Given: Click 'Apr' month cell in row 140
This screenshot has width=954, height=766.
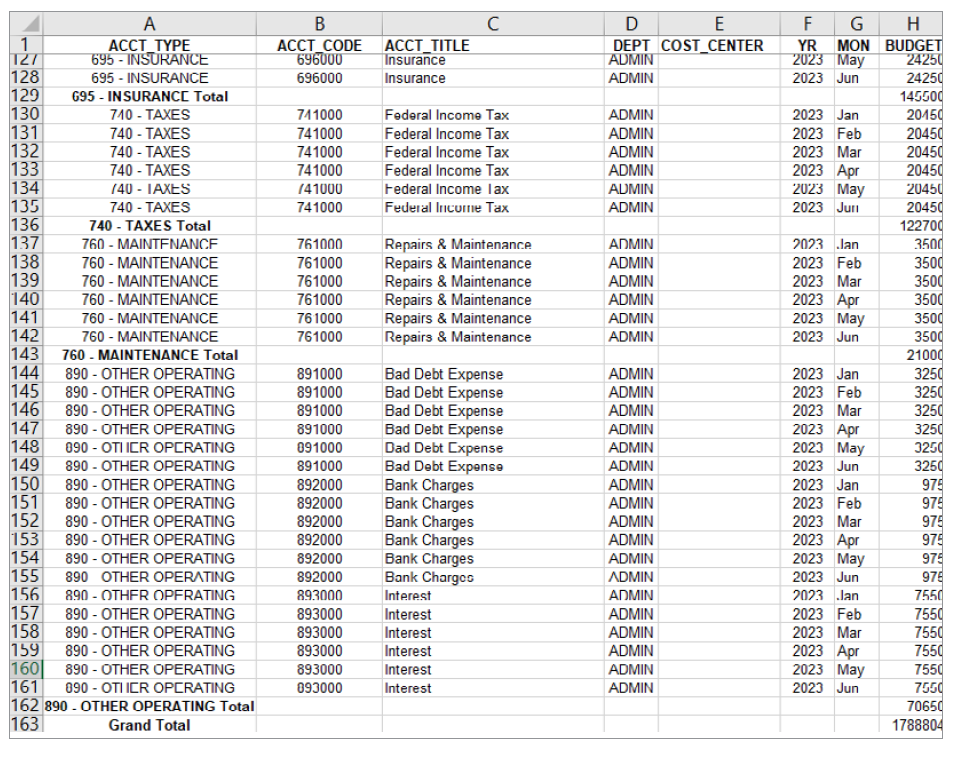Looking at the screenshot, I should tap(857, 300).
